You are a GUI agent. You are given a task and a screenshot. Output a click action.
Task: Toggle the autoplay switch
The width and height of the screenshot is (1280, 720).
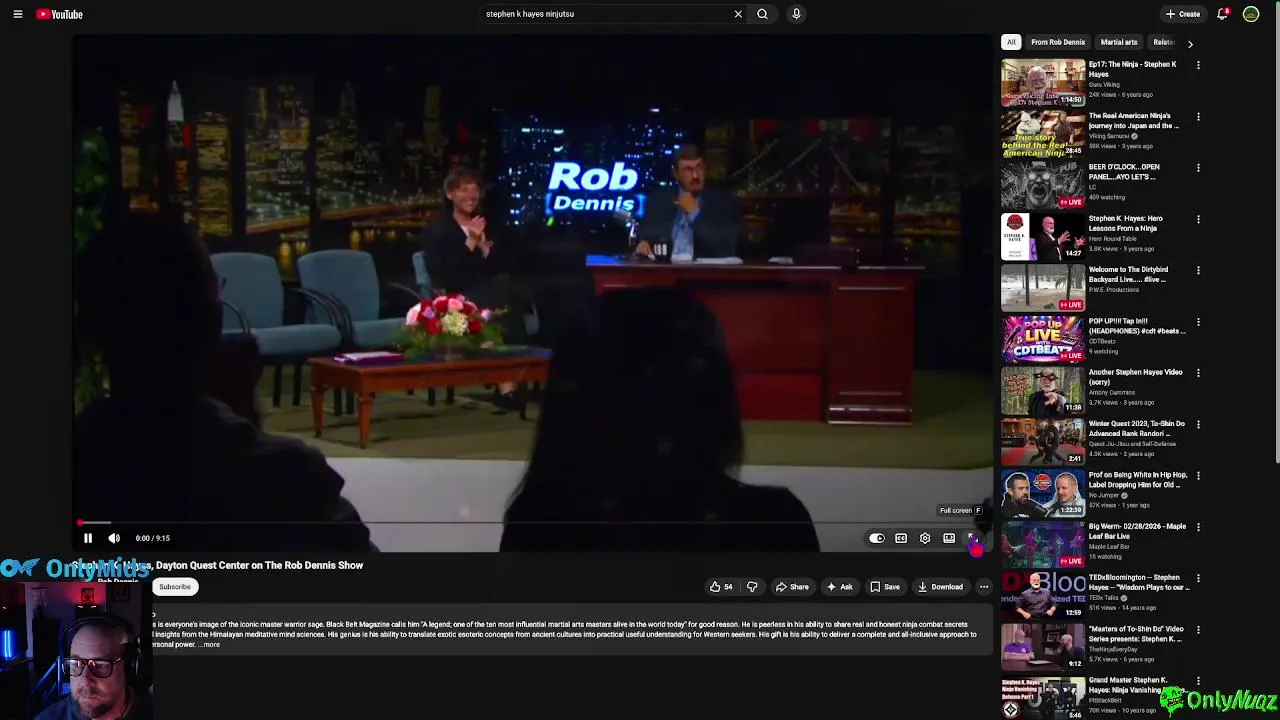click(877, 538)
